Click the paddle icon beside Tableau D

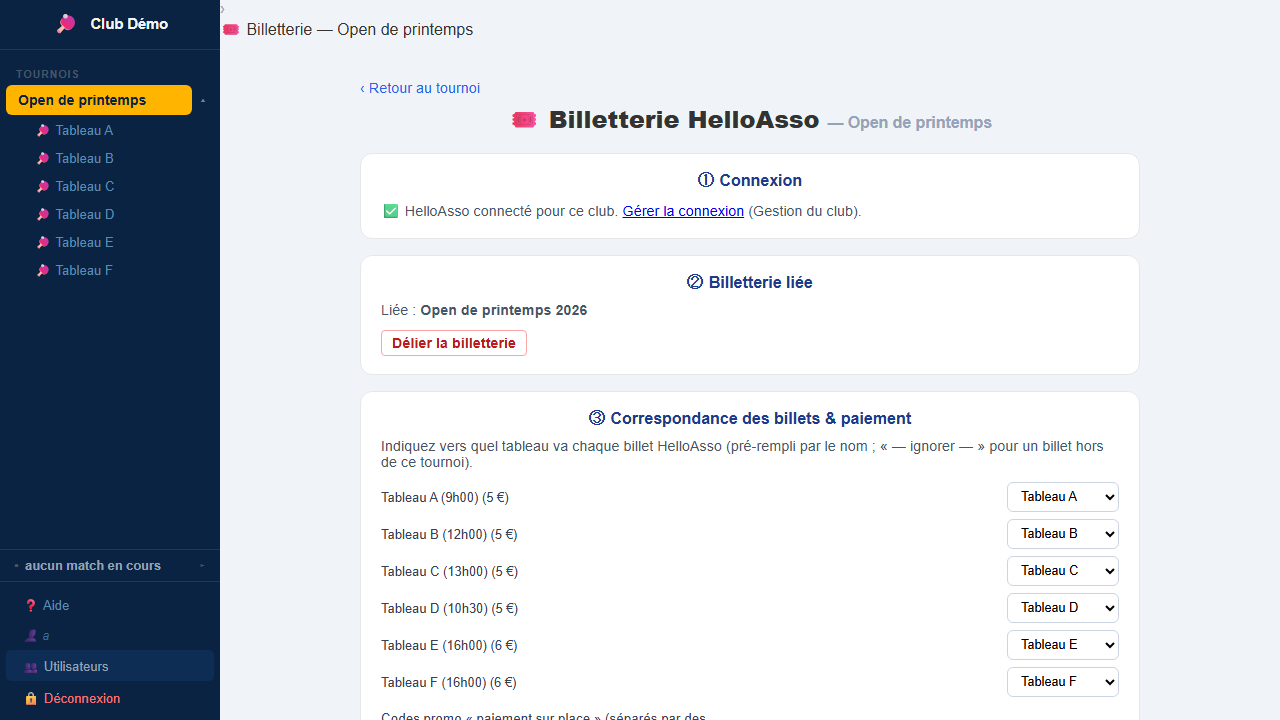coord(43,214)
